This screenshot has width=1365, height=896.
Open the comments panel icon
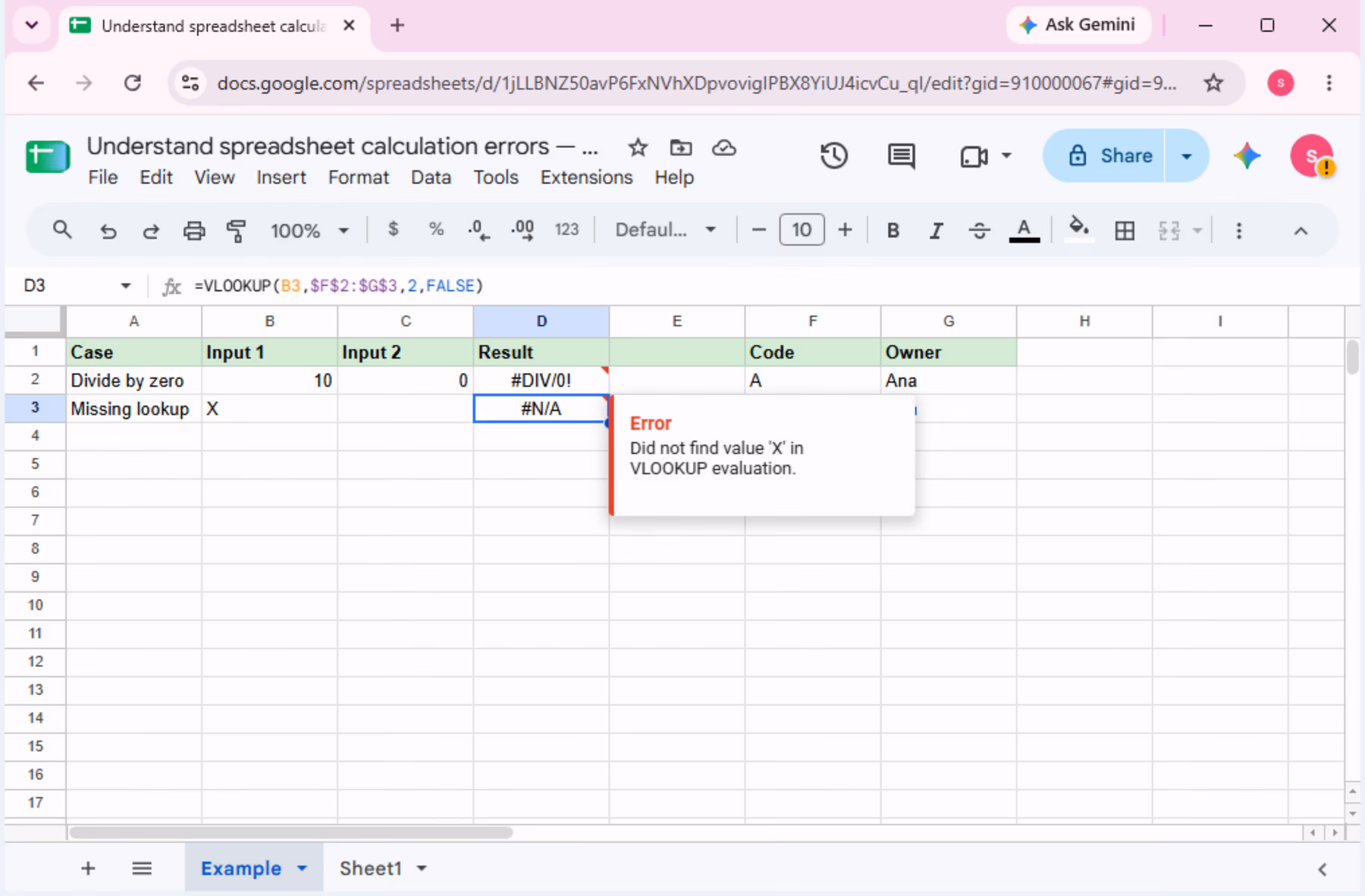(x=901, y=156)
